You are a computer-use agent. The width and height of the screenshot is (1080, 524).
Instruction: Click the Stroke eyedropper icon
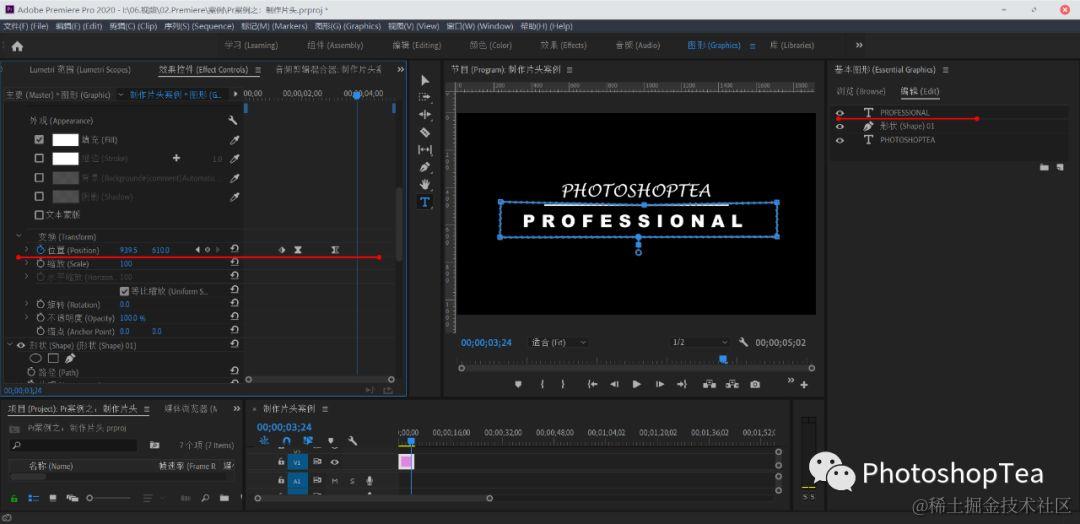[234, 159]
